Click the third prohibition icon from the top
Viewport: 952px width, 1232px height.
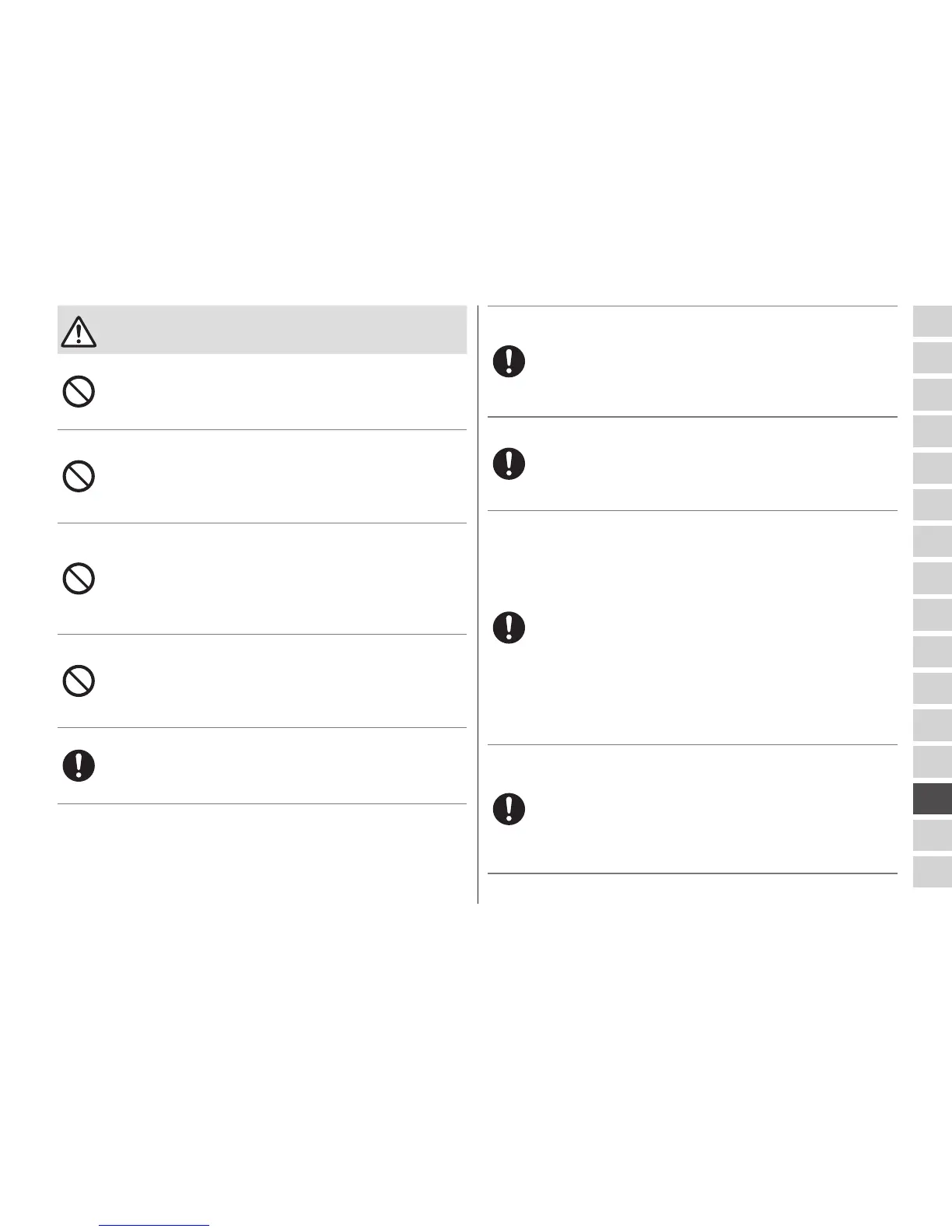79,579
